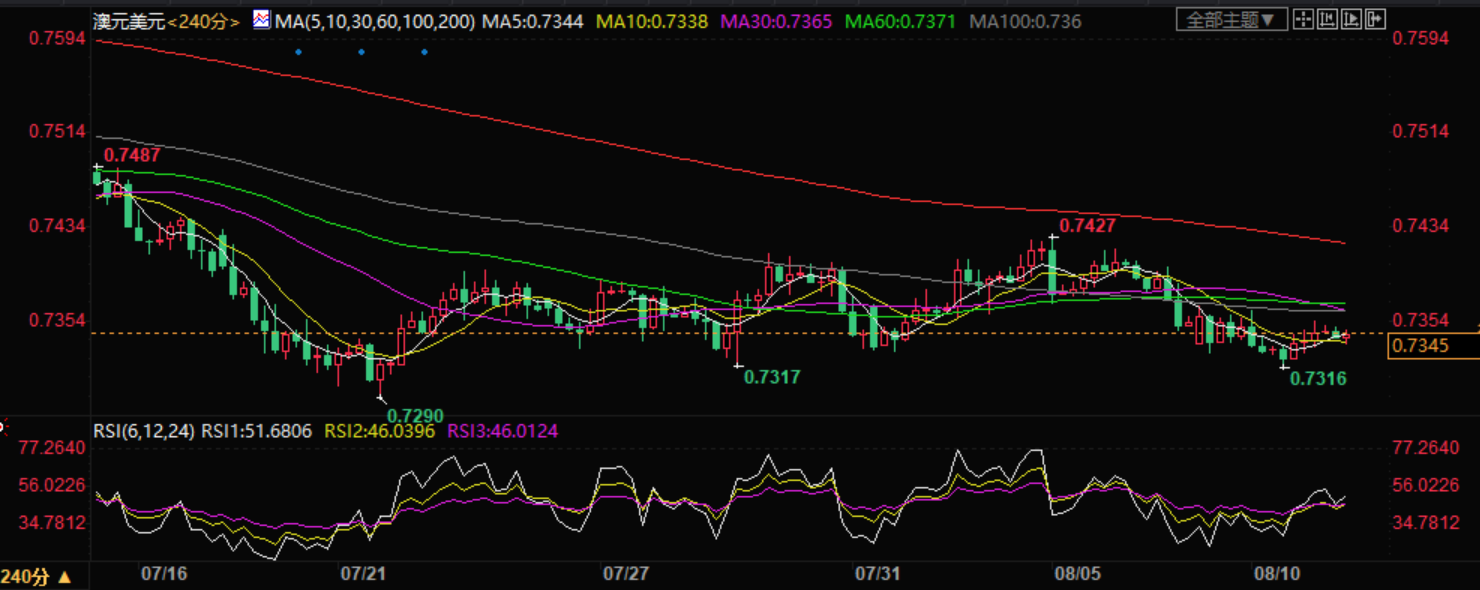Click the play-forward chart axis icon
Image resolution: width=1480 pixels, height=590 pixels.
[1350, 19]
